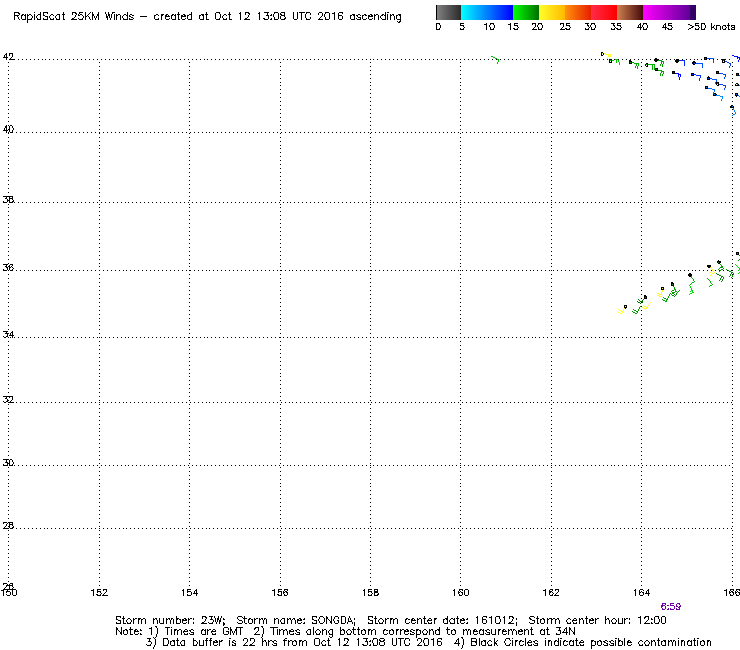The image size is (740, 650).
Task: Click the blue 10-15 knots legend segment
Action: (x=500, y=12)
